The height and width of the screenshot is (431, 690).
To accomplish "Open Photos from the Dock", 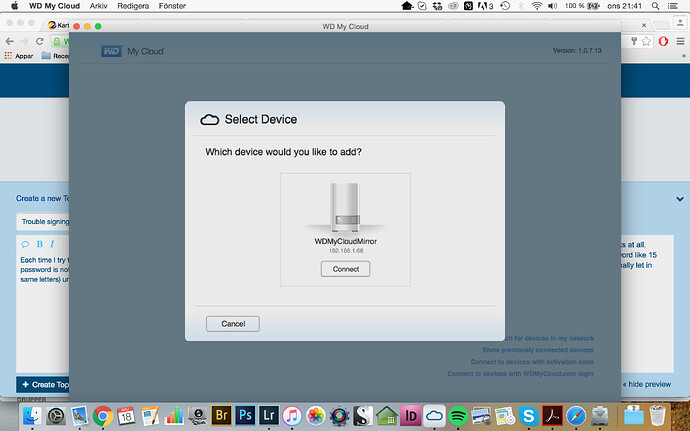I will [x=315, y=415].
